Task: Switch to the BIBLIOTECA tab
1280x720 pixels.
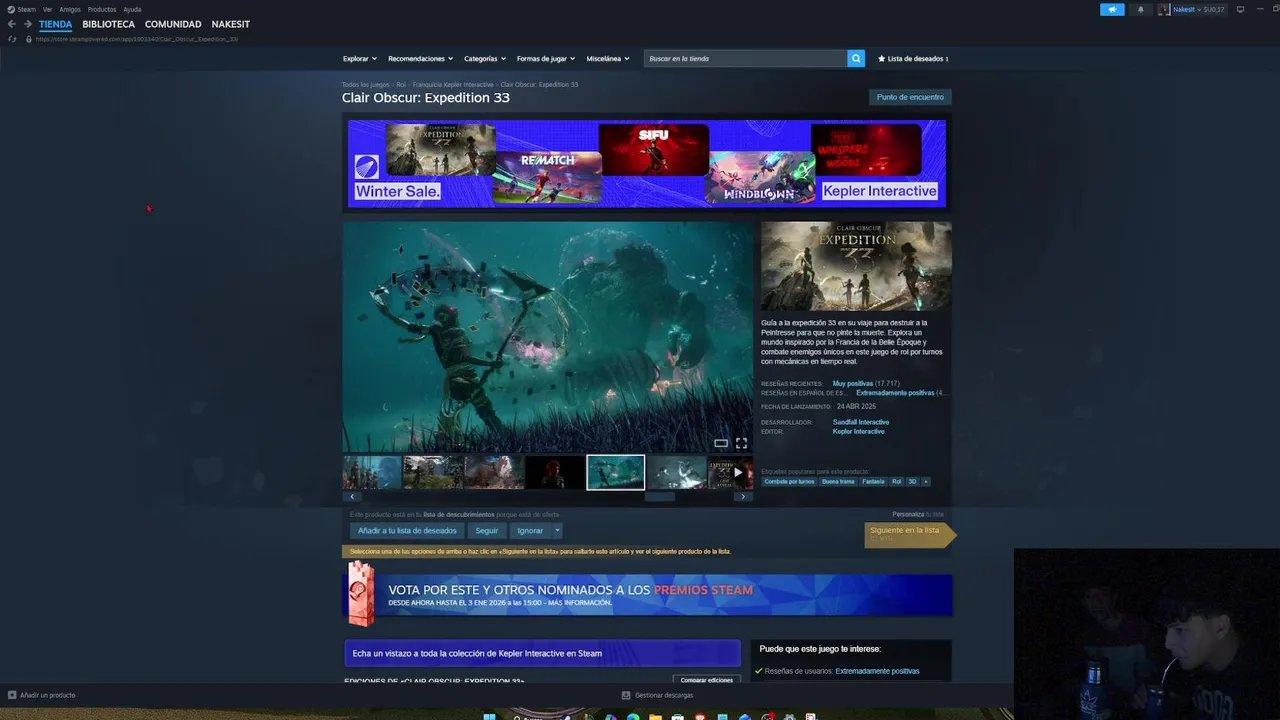Action: (x=108, y=24)
